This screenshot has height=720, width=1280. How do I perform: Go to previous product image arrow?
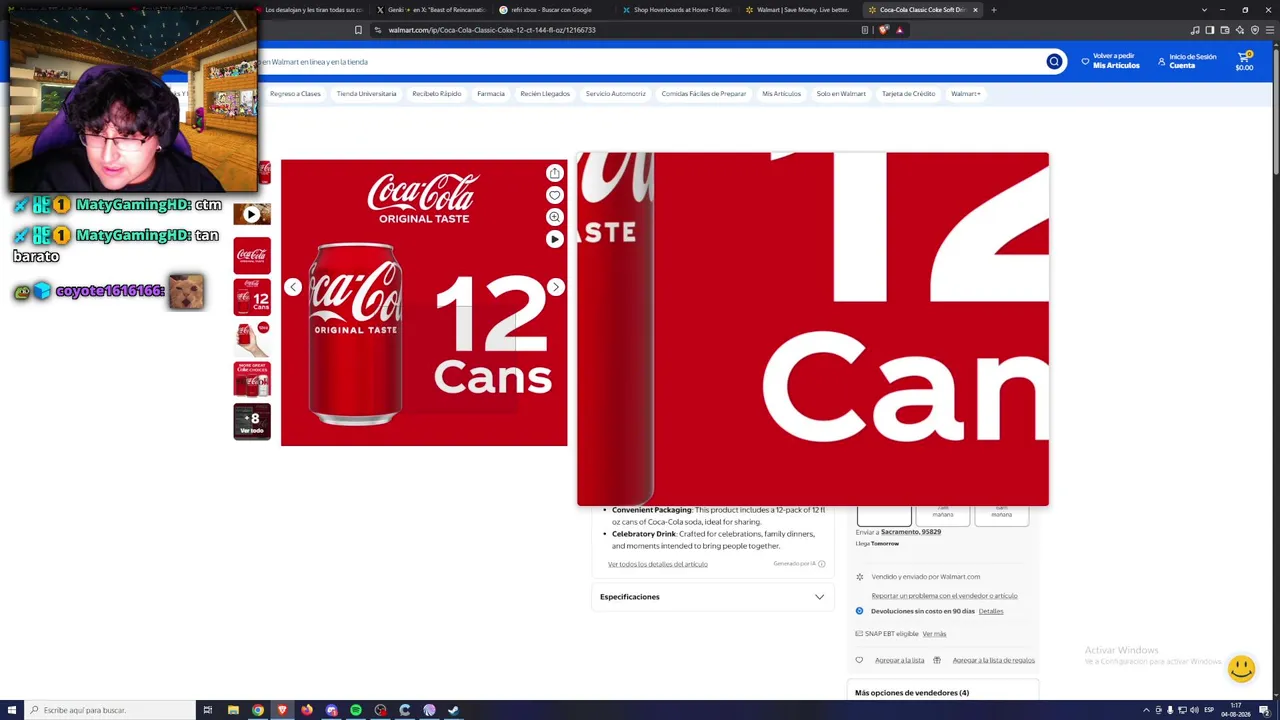pyautogui.click(x=293, y=287)
